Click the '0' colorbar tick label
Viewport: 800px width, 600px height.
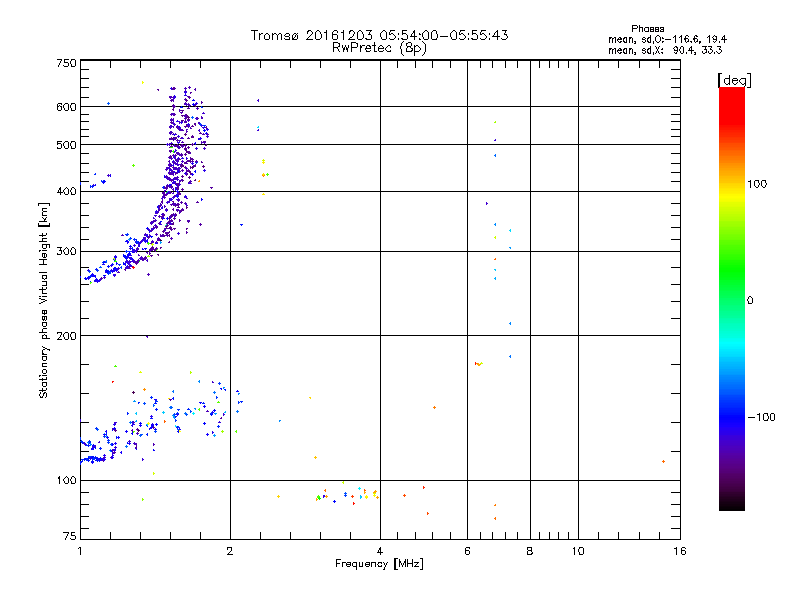click(x=750, y=301)
